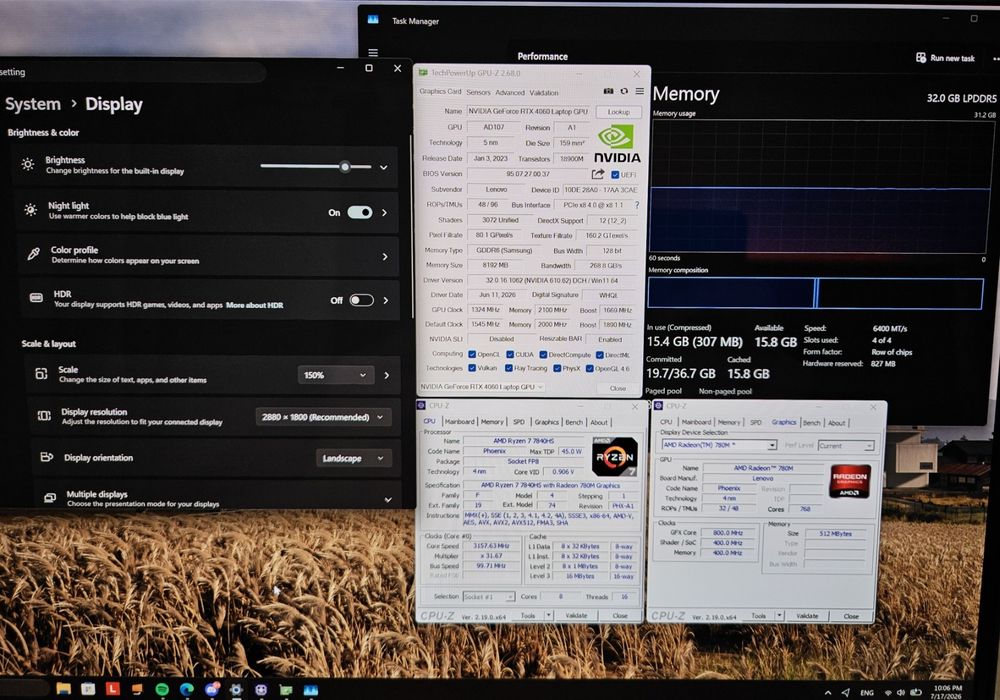Image resolution: width=1000 pixels, height=700 pixels.
Task: Toggle the OpenCL checkbox
Action: [x=472, y=354]
